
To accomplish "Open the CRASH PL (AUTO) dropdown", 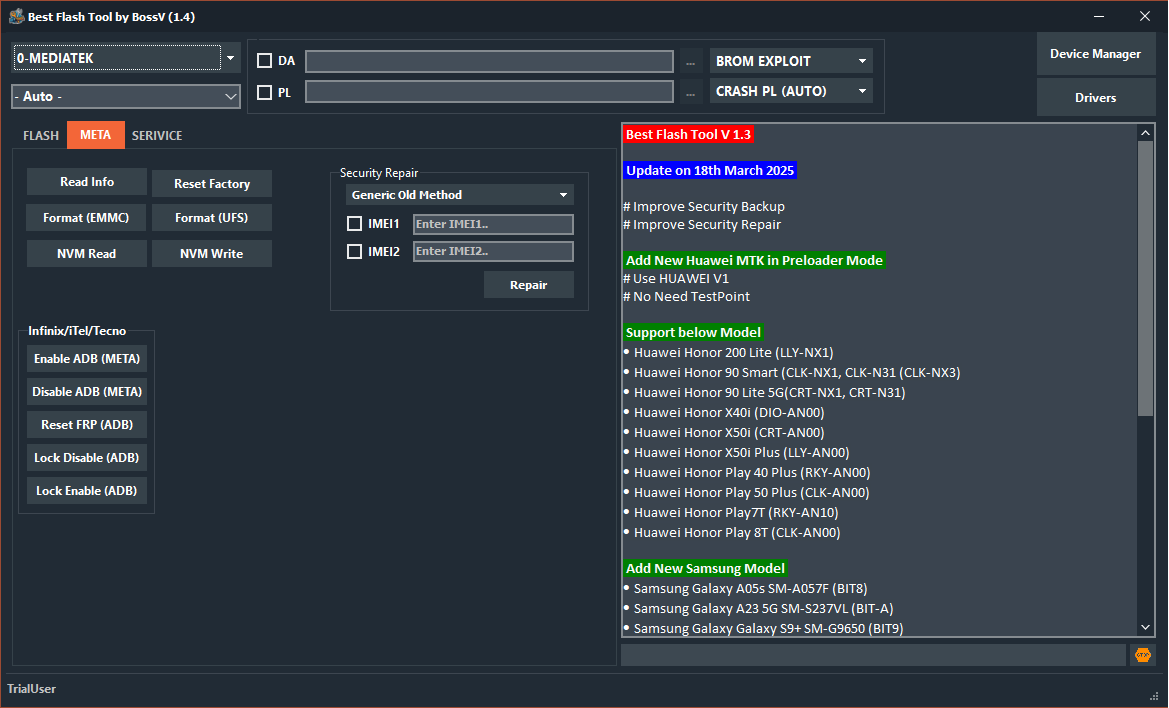I will 791,91.
